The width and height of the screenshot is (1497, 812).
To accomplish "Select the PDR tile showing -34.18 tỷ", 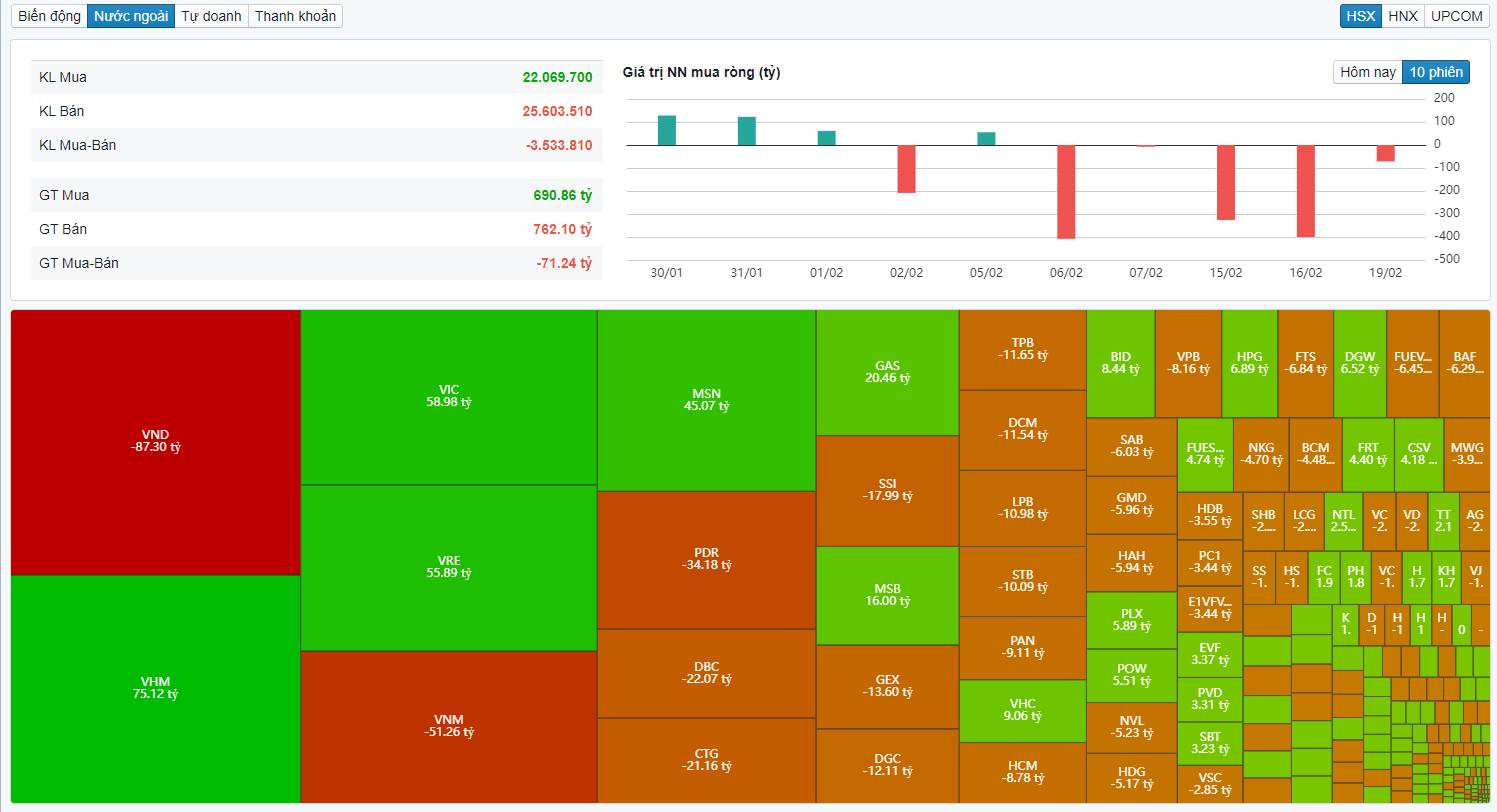I will [x=707, y=560].
